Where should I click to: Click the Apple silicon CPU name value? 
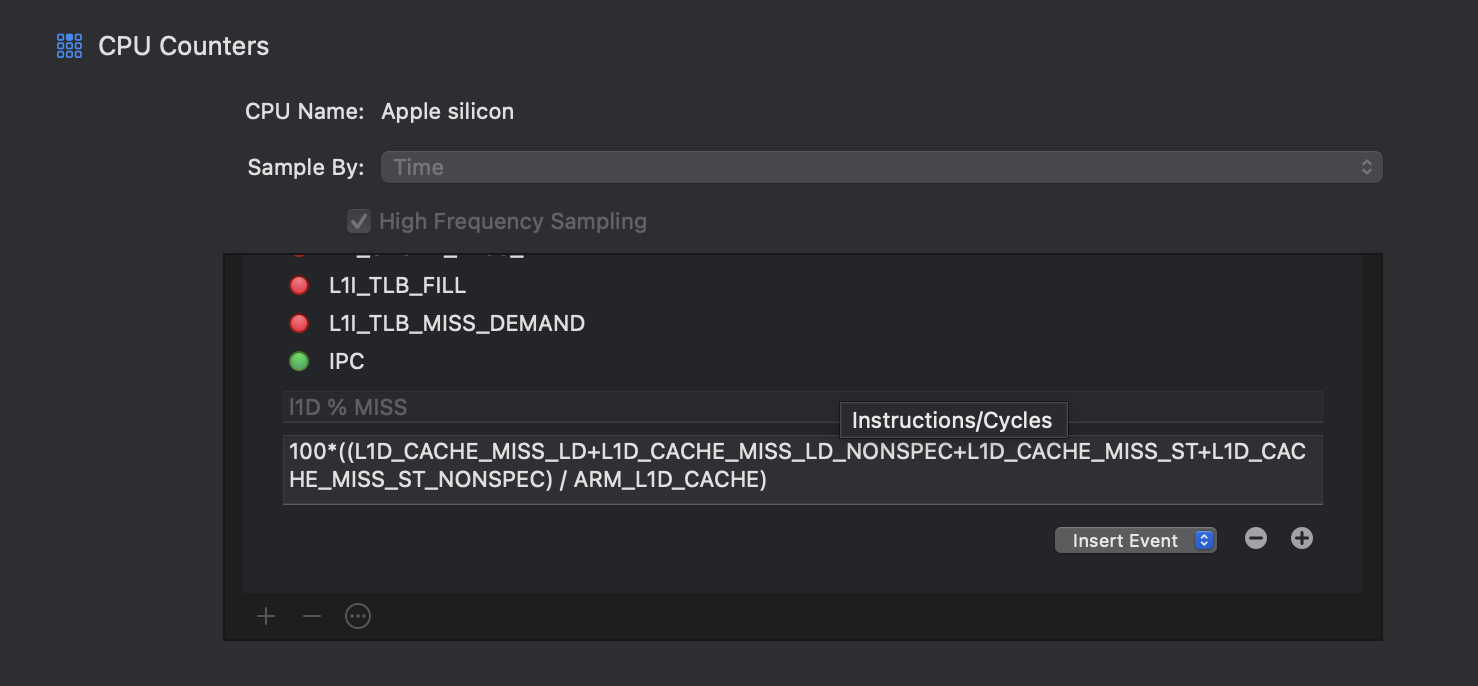pyautogui.click(x=447, y=111)
